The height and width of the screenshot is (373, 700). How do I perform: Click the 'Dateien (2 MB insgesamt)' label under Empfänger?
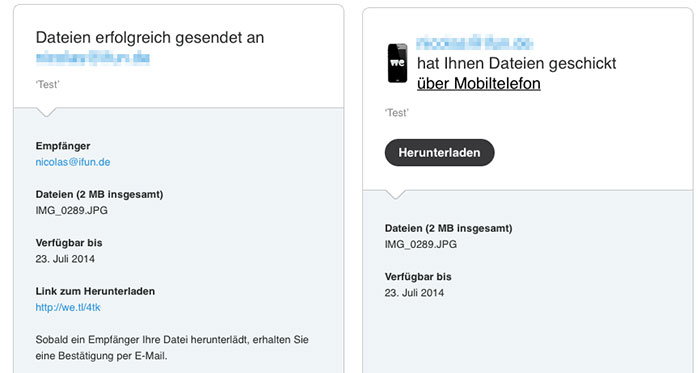99,195
